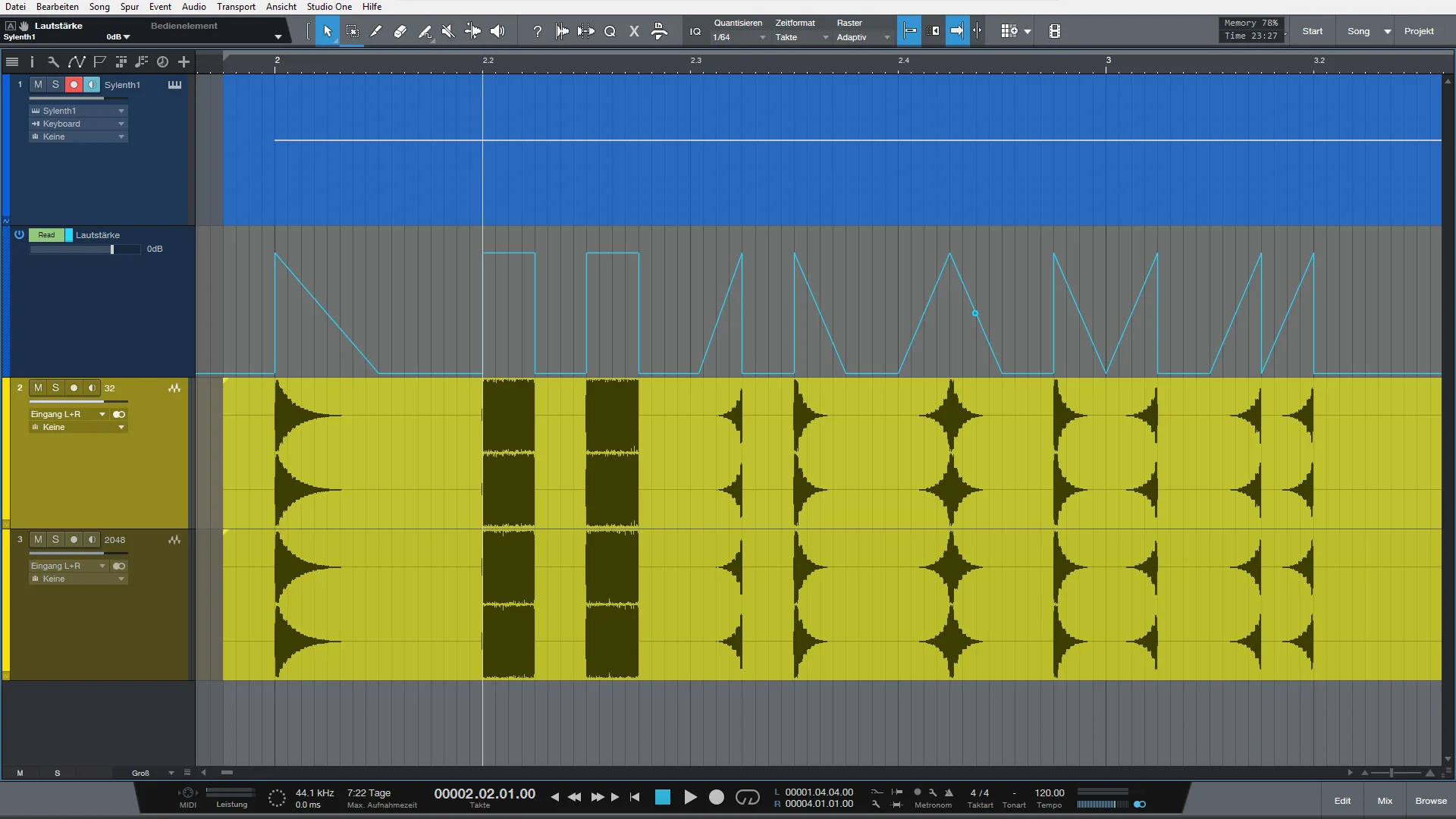This screenshot has width=1456, height=819.
Task: Open the Transport menu
Action: pos(236,7)
